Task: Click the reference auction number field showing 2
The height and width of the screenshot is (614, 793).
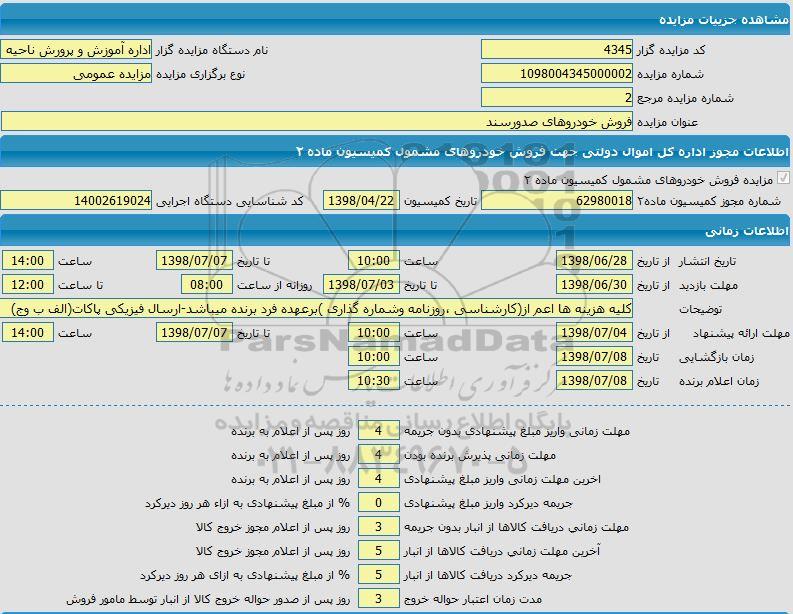Action: click(557, 97)
